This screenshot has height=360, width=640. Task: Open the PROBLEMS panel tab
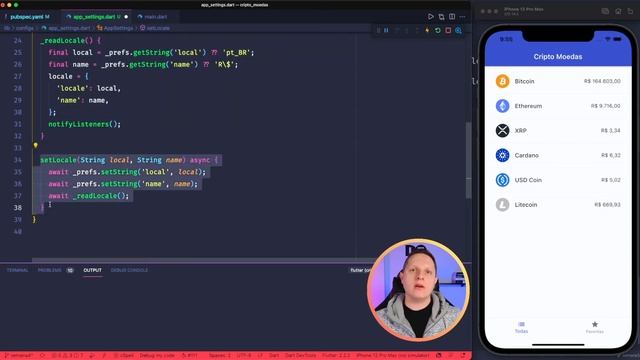pos(49,270)
